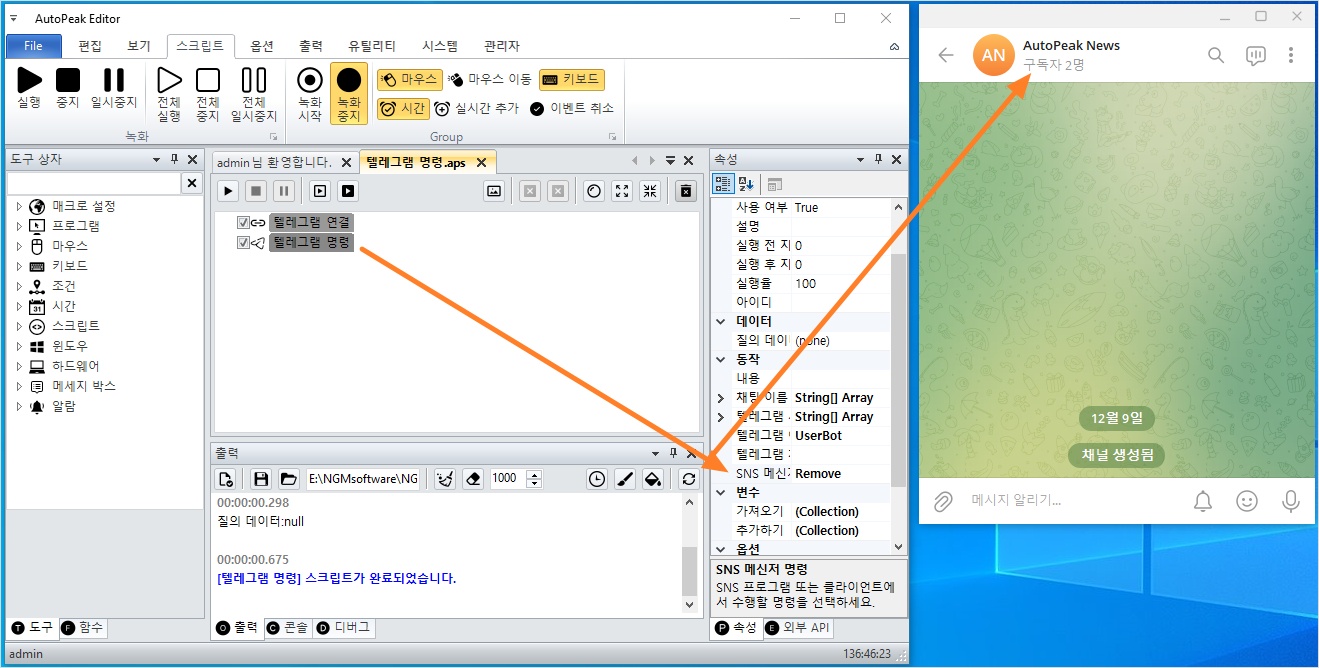Open the File menu

point(33,46)
